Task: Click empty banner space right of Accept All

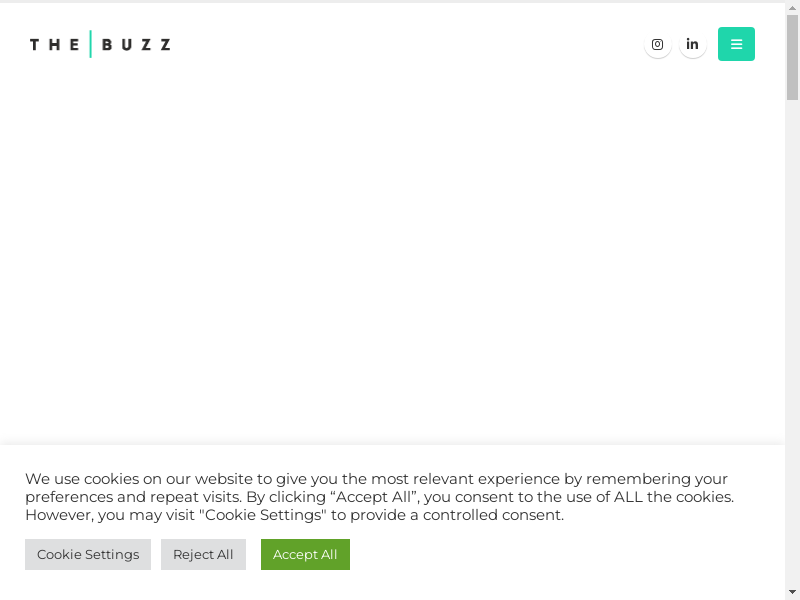Action: click(x=560, y=554)
